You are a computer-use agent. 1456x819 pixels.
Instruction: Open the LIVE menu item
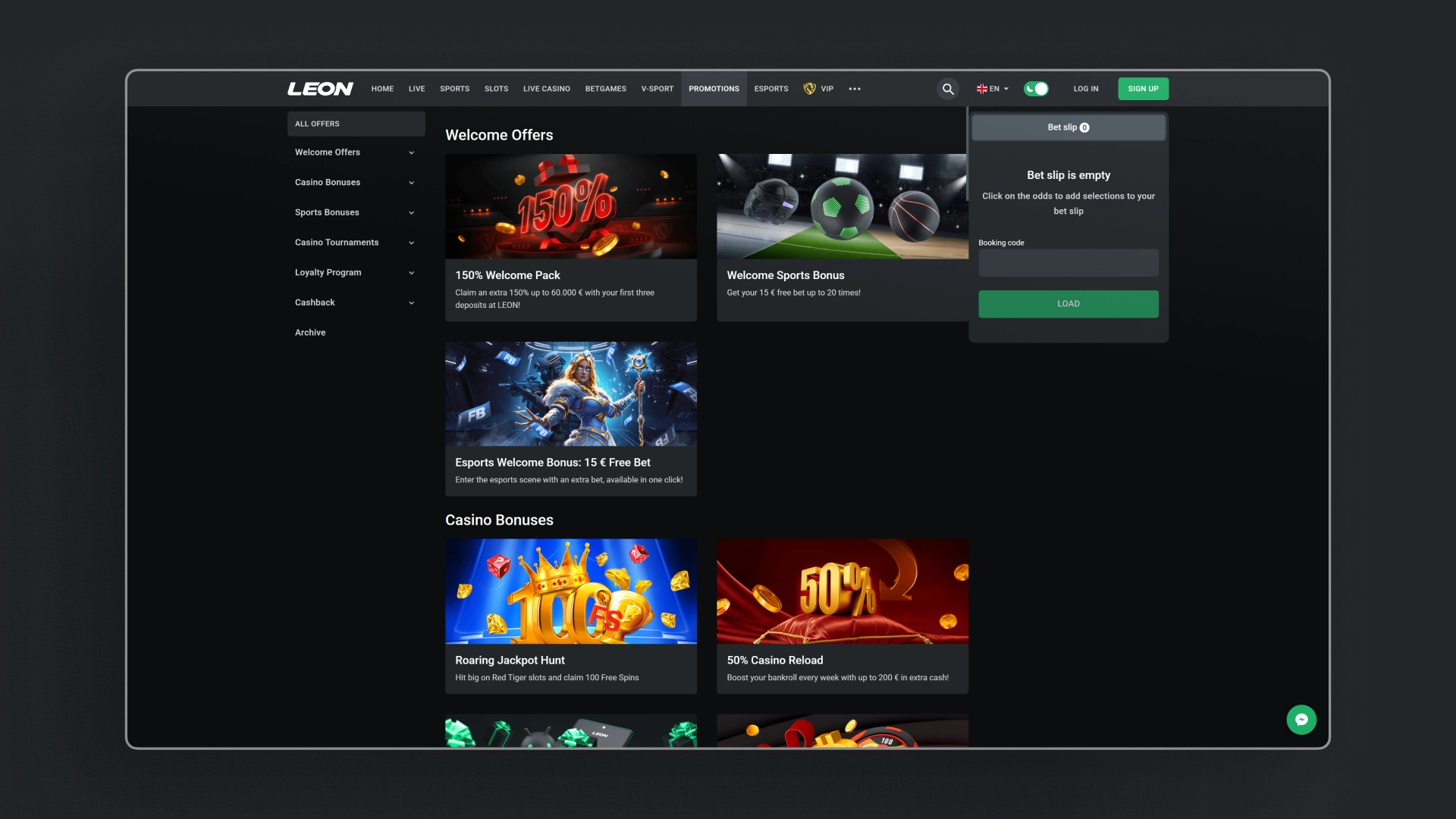coord(416,89)
